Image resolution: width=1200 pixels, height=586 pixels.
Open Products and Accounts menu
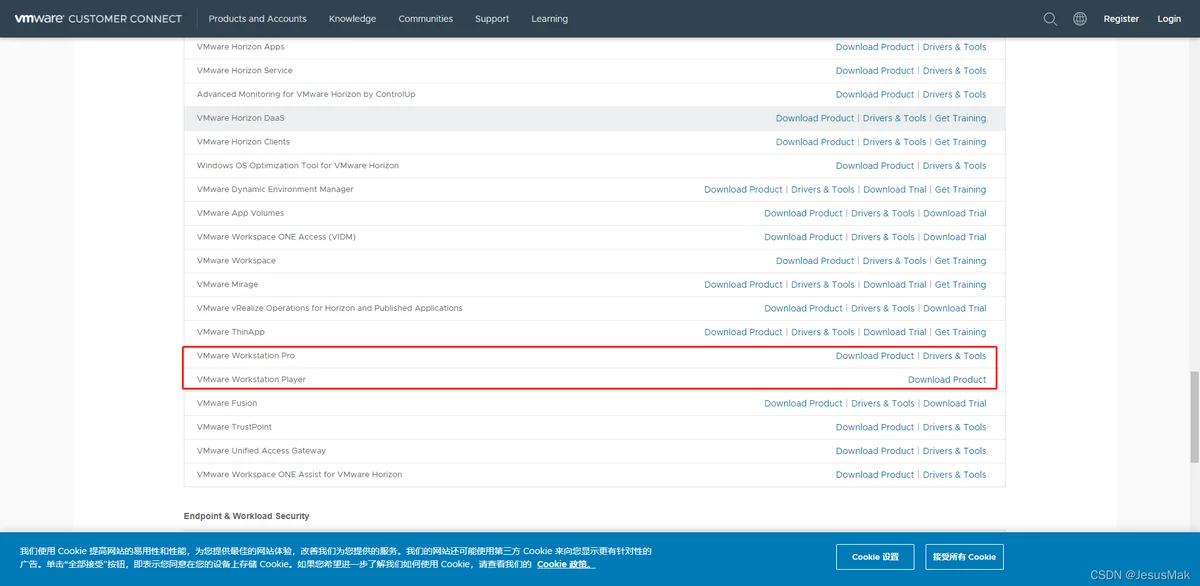pos(258,19)
